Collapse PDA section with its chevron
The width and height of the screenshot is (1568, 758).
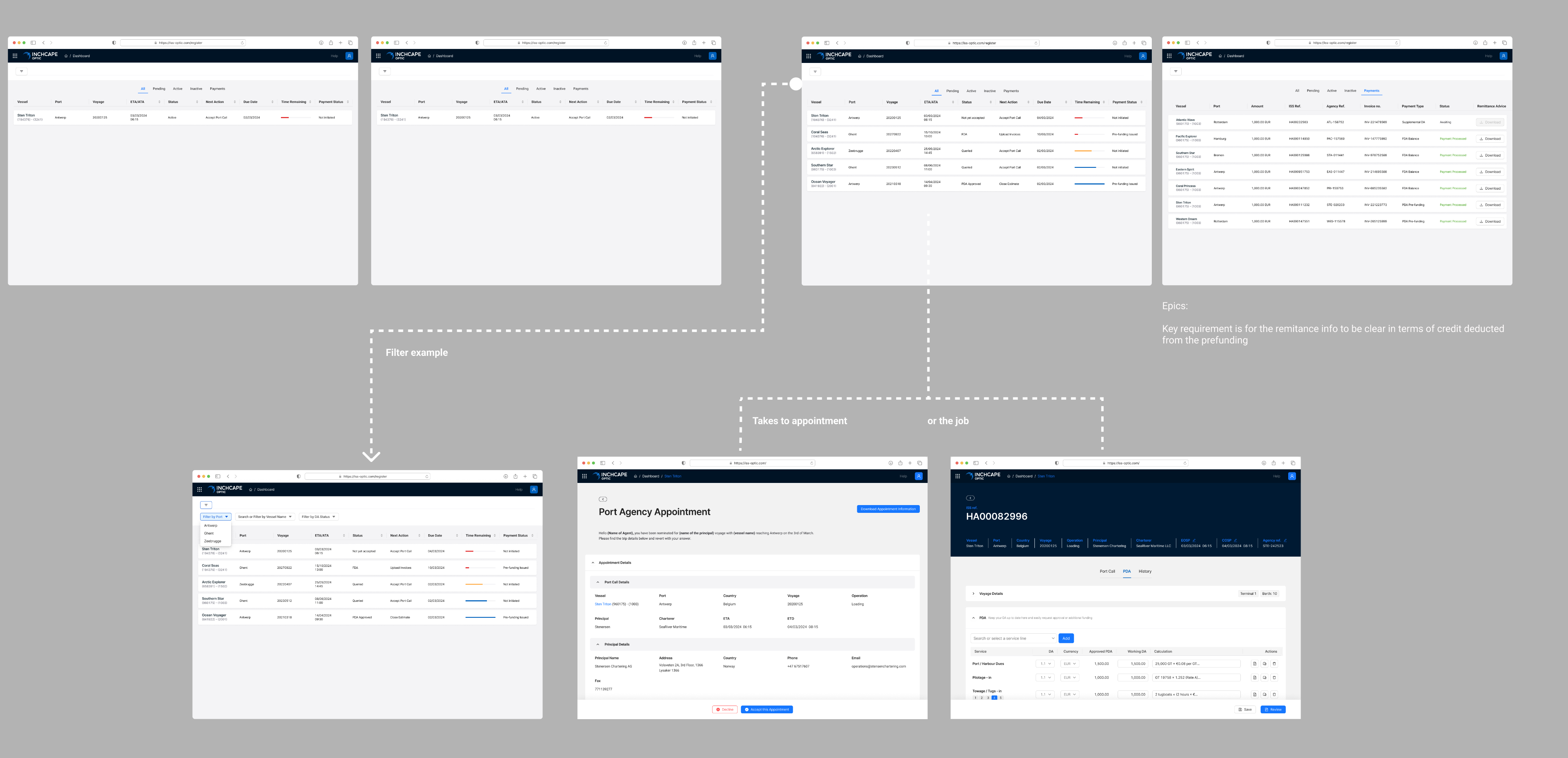pyautogui.click(x=973, y=618)
